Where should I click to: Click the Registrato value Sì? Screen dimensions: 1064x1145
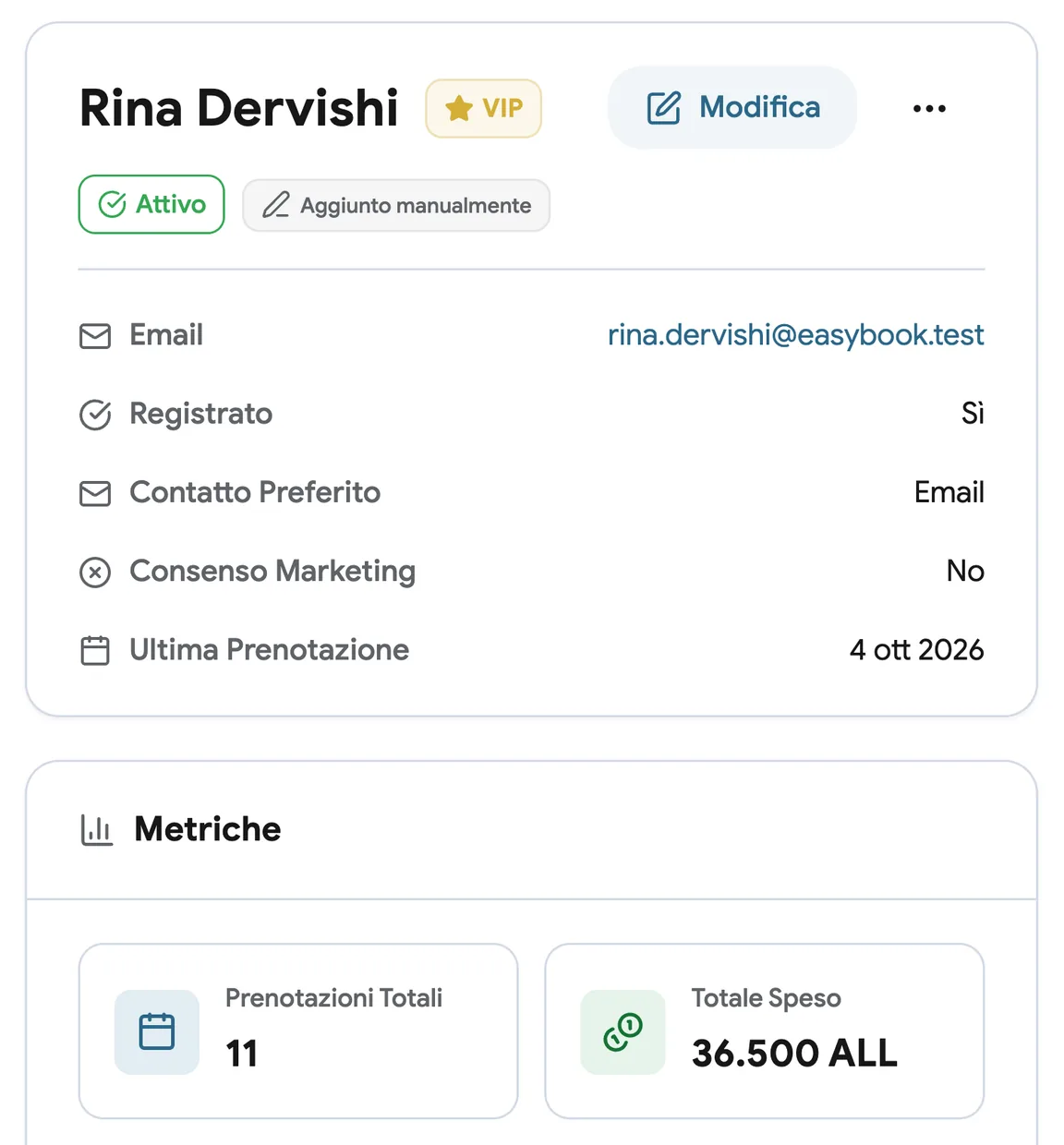click(x=973, y=413)
